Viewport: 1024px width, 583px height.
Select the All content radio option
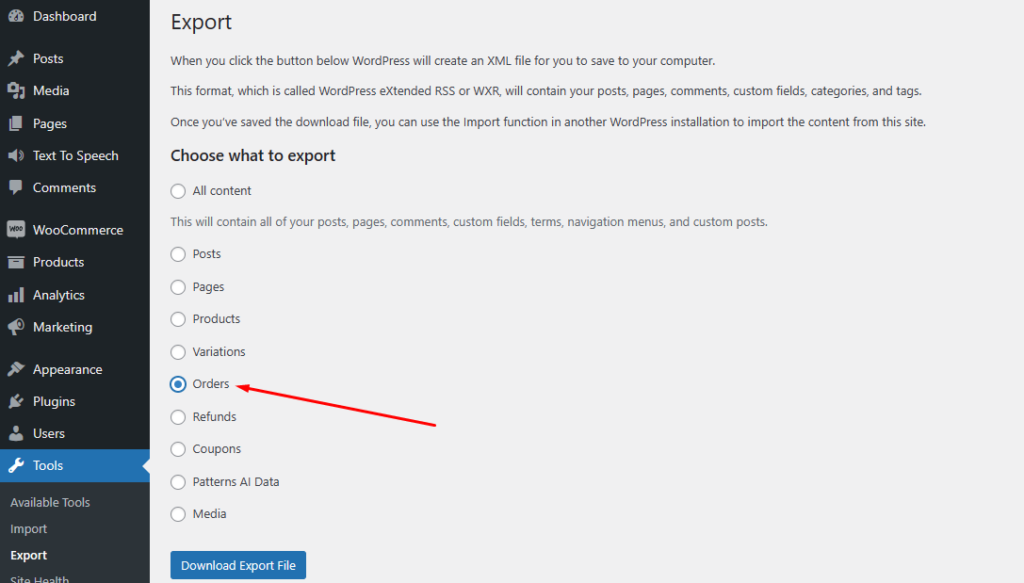pyautogui.click(x=178, y=191)
